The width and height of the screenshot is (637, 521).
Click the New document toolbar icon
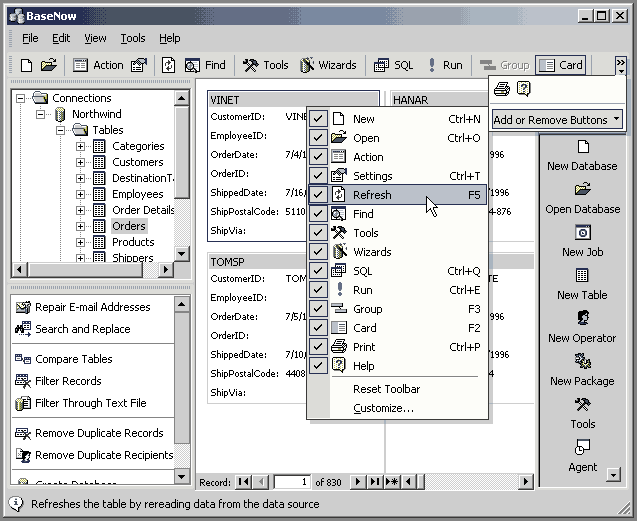(x=26, y=65)
